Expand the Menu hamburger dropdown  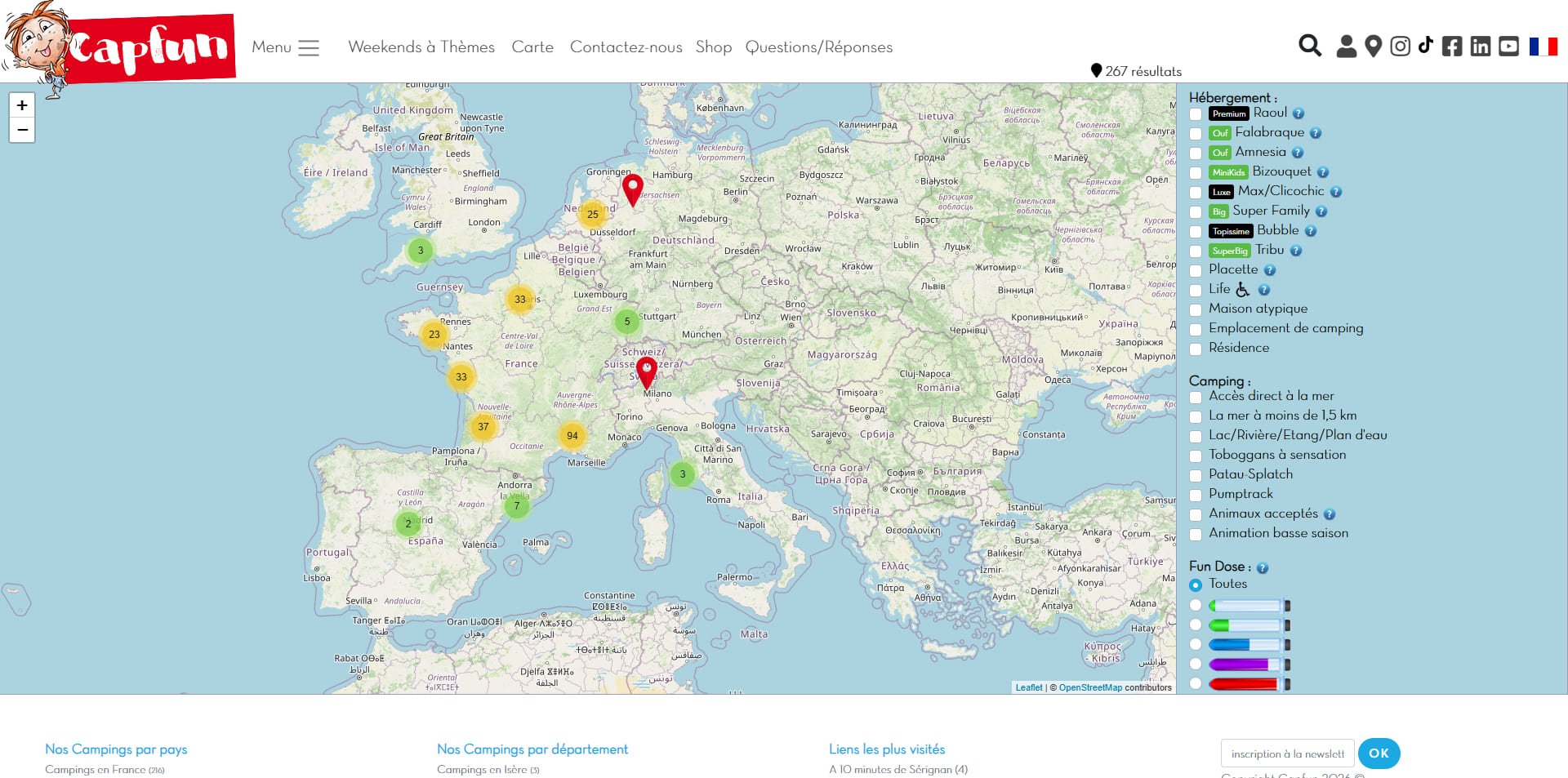(285, 47)
